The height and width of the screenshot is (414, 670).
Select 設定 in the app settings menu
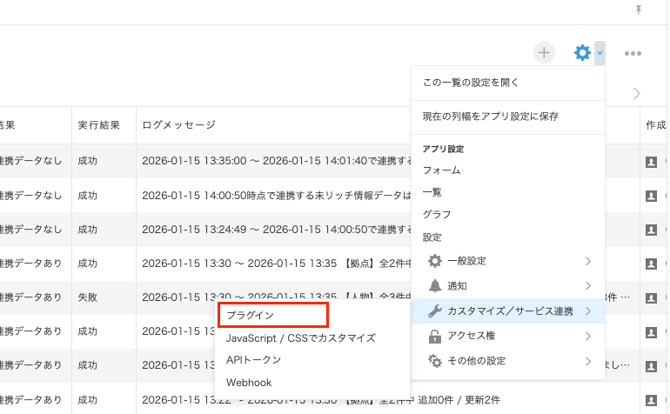[432, 237]
